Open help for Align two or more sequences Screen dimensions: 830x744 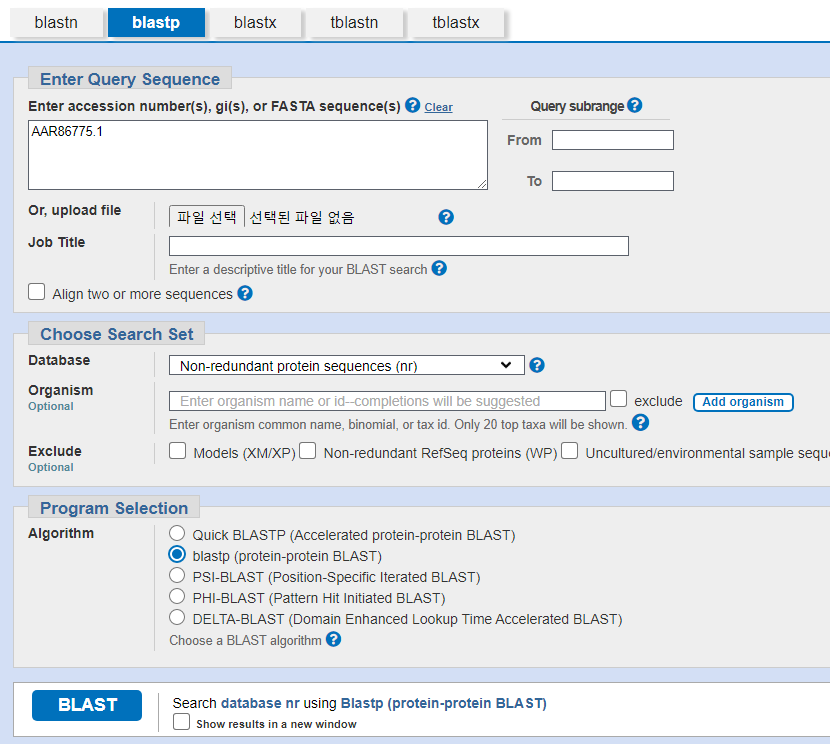pyautogui.click(x=245, y=293)
